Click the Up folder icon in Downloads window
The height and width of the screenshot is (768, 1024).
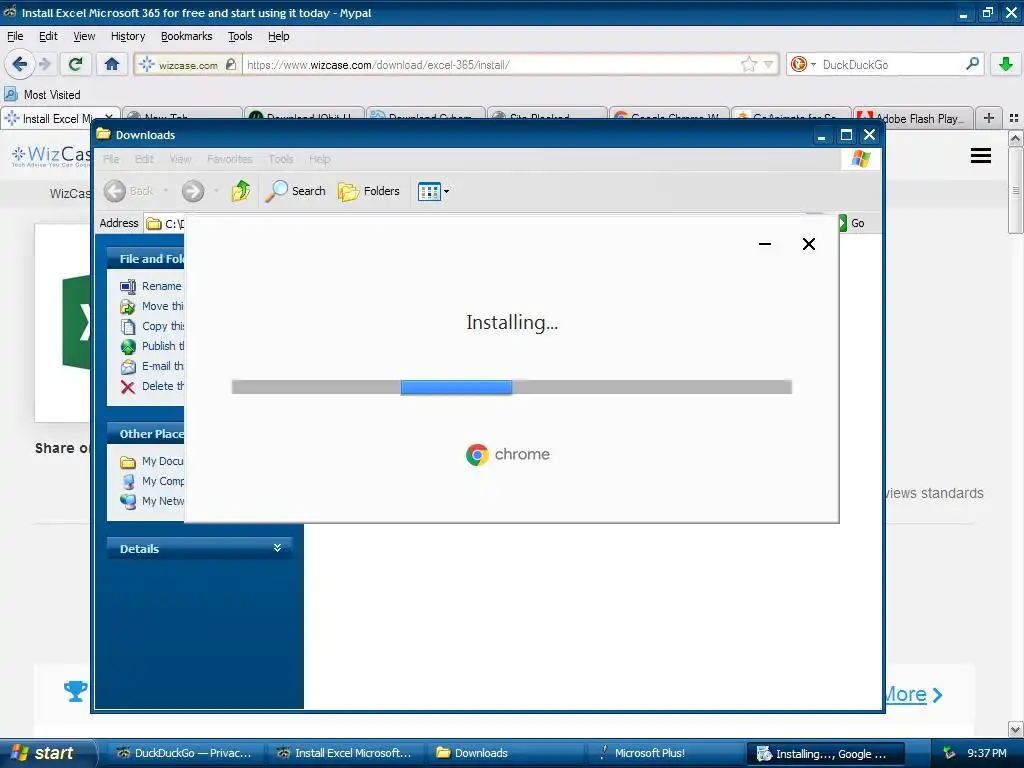(240, 191)
